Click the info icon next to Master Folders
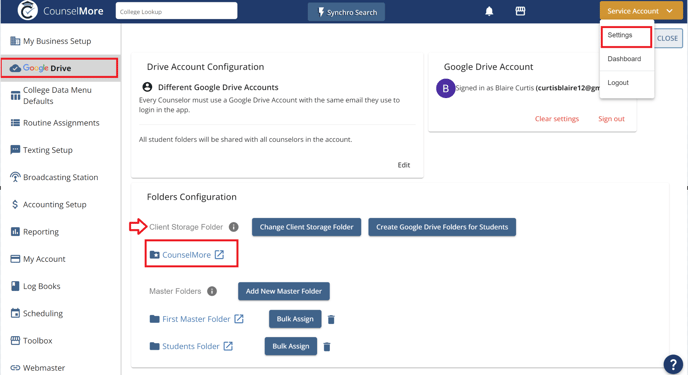This screenshot has width=688, height=375. pyautogui.click(x=212, y=291)
